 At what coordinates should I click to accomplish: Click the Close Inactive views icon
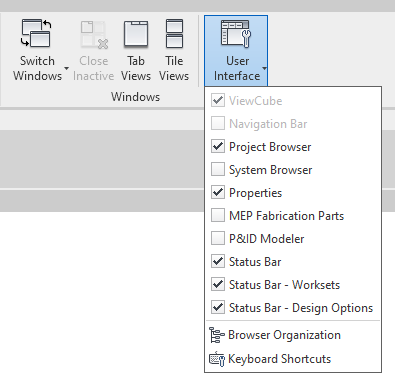tap(94, 34)
